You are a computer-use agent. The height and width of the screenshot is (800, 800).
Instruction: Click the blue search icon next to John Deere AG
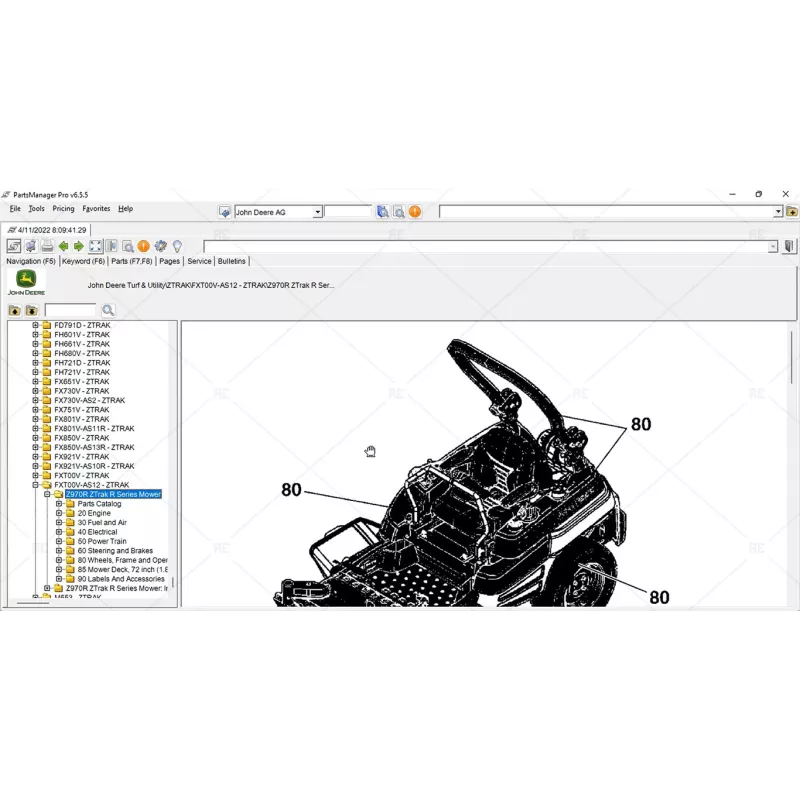383,211
